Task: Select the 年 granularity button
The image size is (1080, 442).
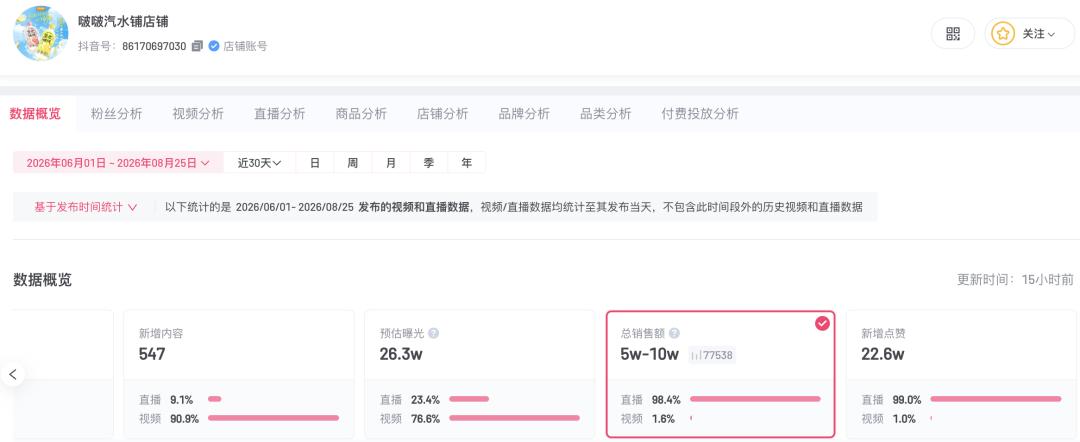Action: pos(467,163)
